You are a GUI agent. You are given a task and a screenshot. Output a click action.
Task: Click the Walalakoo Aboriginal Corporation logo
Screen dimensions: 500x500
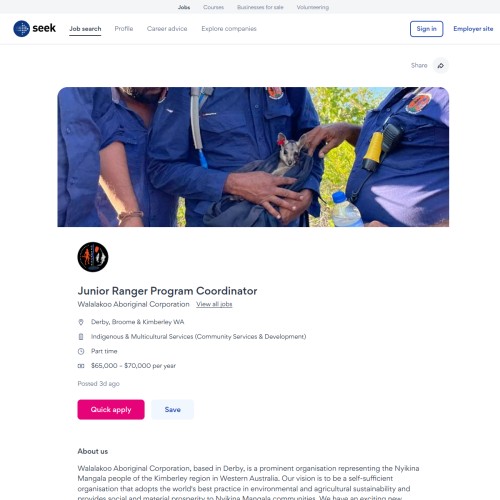click(93, 257)
